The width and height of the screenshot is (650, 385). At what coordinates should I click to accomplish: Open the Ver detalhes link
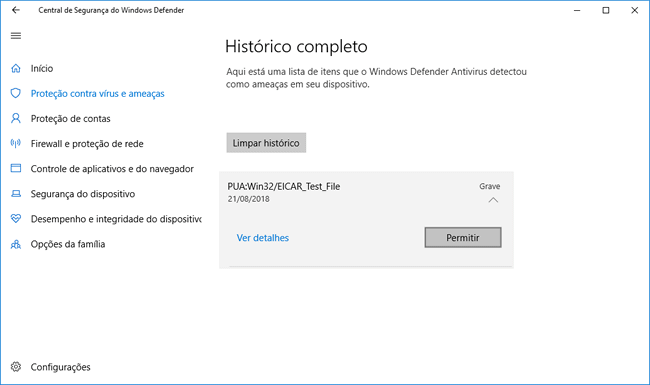coord(263,238)
